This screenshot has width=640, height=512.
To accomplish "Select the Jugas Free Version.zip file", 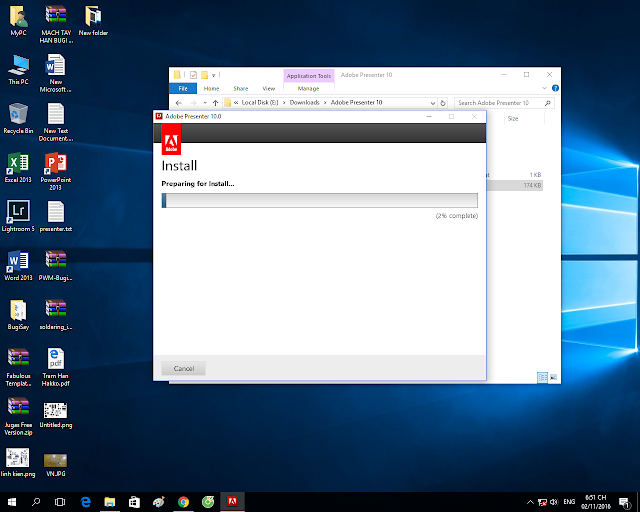I will pyautogui.click(x=18, y=416).
